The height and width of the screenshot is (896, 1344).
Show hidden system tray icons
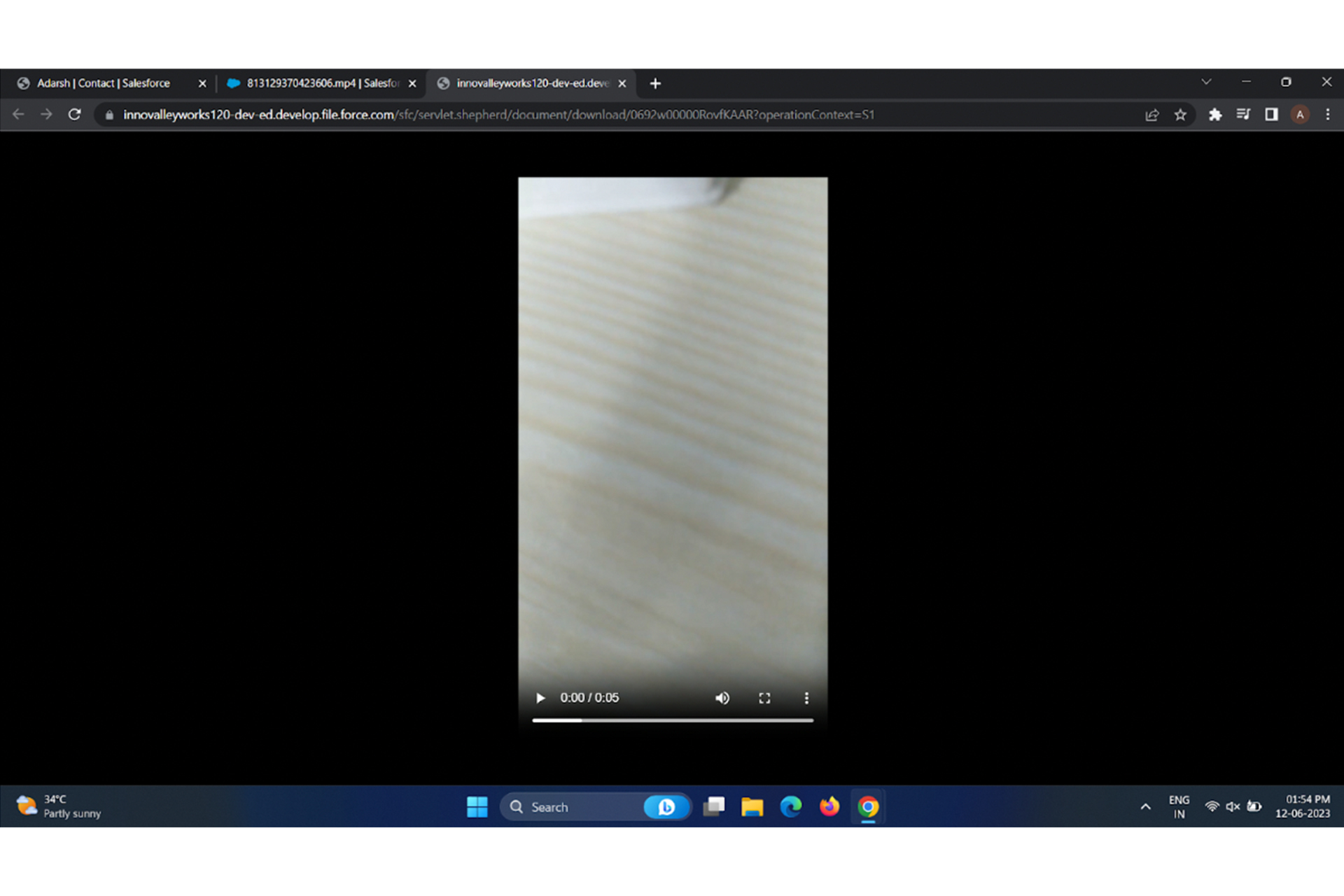pyautogui.click(x=1145, y=806)
